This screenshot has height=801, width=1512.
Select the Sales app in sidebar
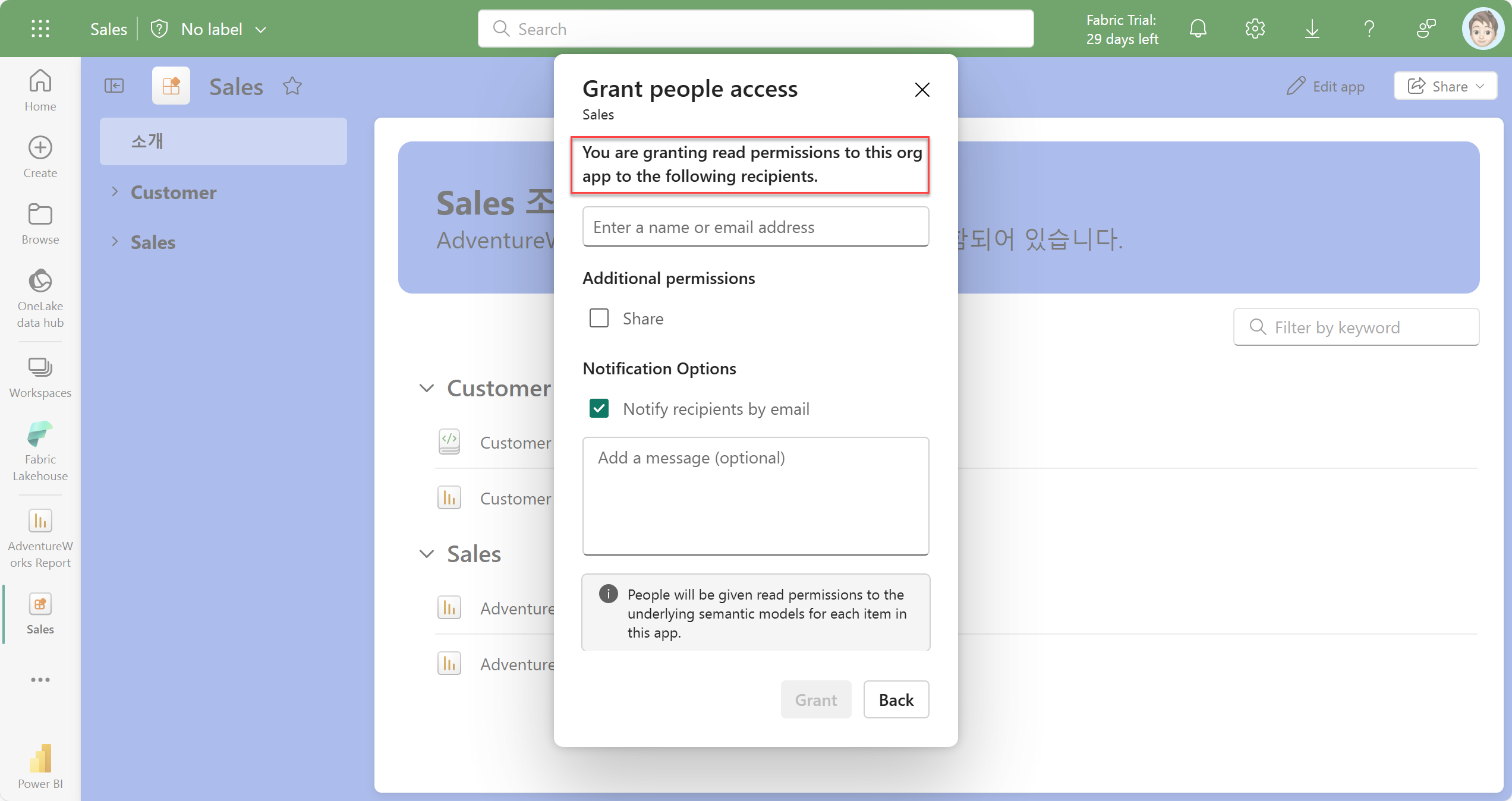tap(40, 614)
